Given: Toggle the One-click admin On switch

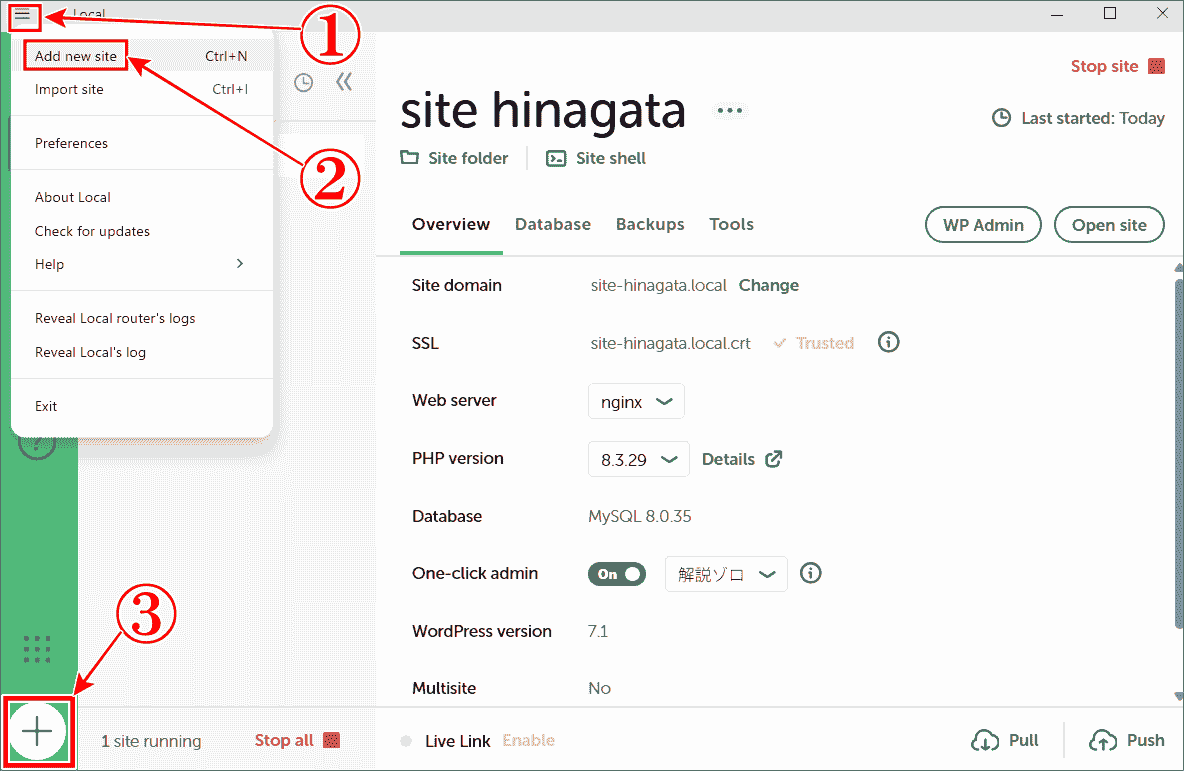Looking at the screenshot, I should pos(617,575).
